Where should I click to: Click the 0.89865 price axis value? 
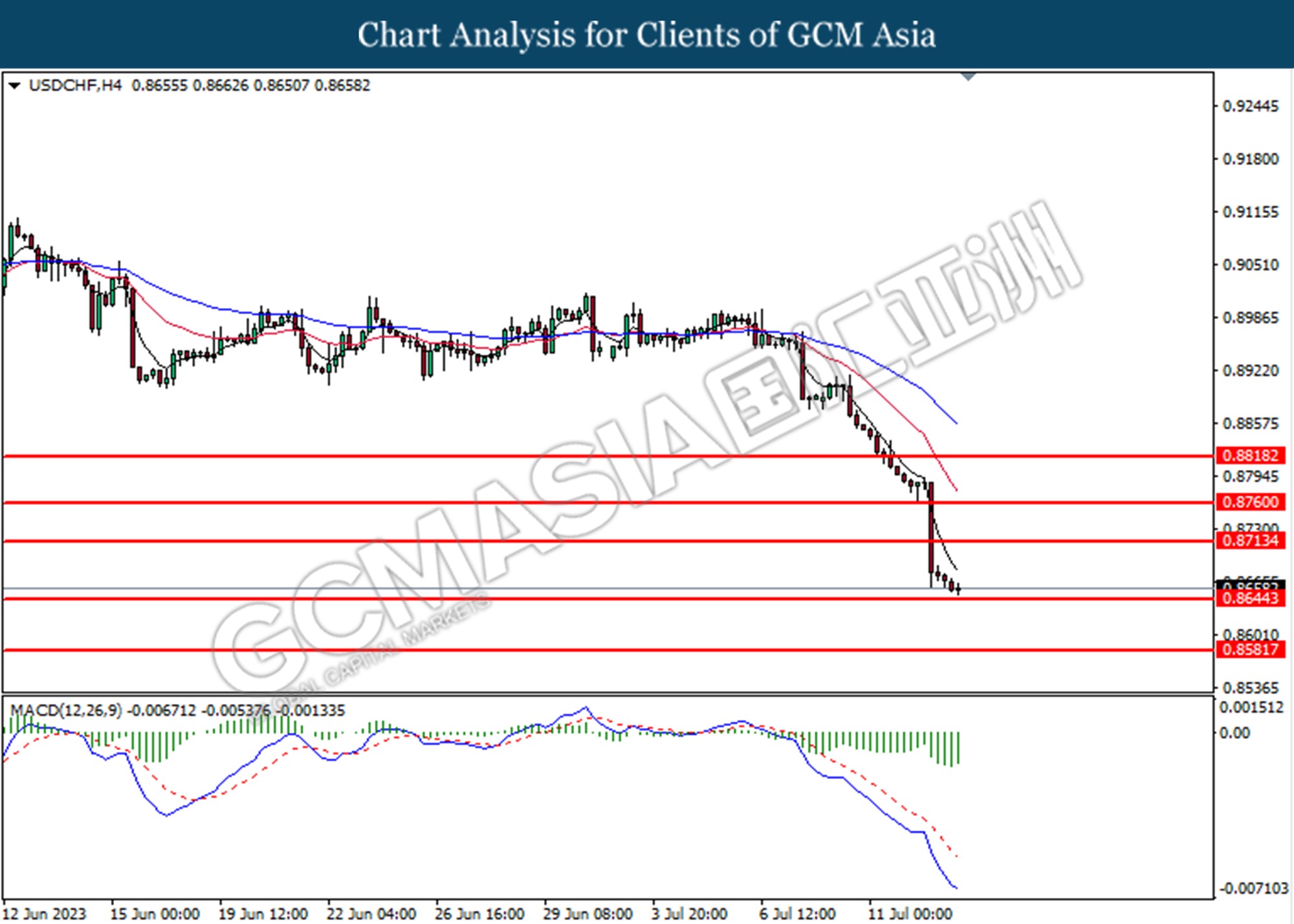click(x=1250, y=318)
